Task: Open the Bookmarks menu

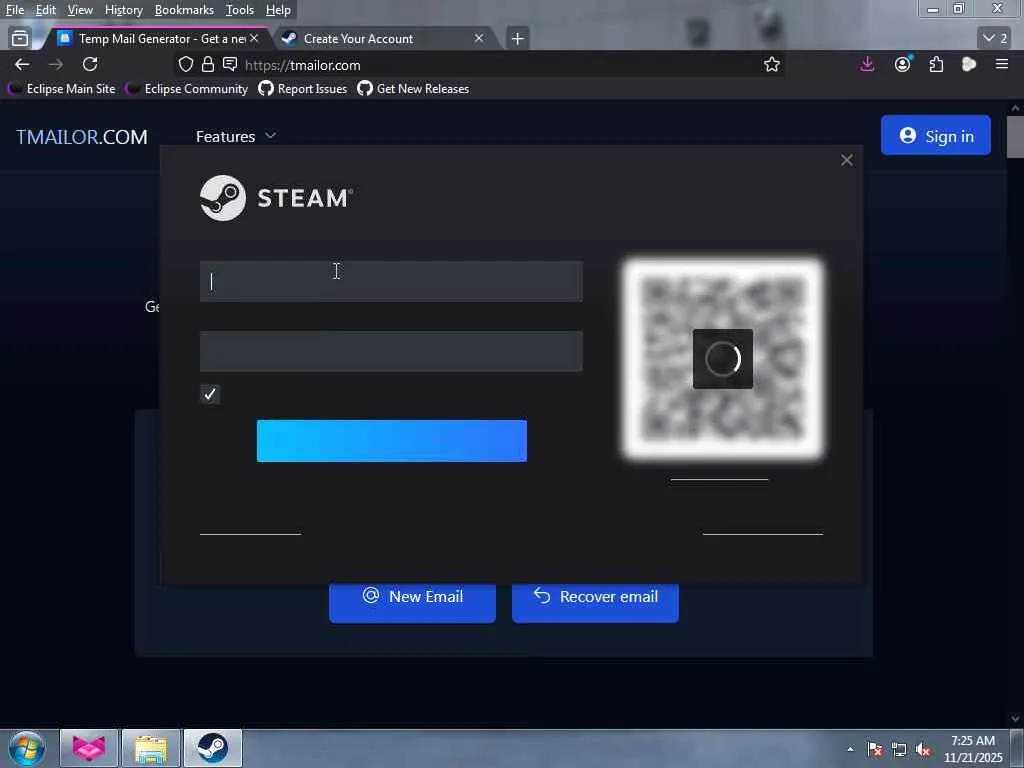Action: [x=184, y=10]
